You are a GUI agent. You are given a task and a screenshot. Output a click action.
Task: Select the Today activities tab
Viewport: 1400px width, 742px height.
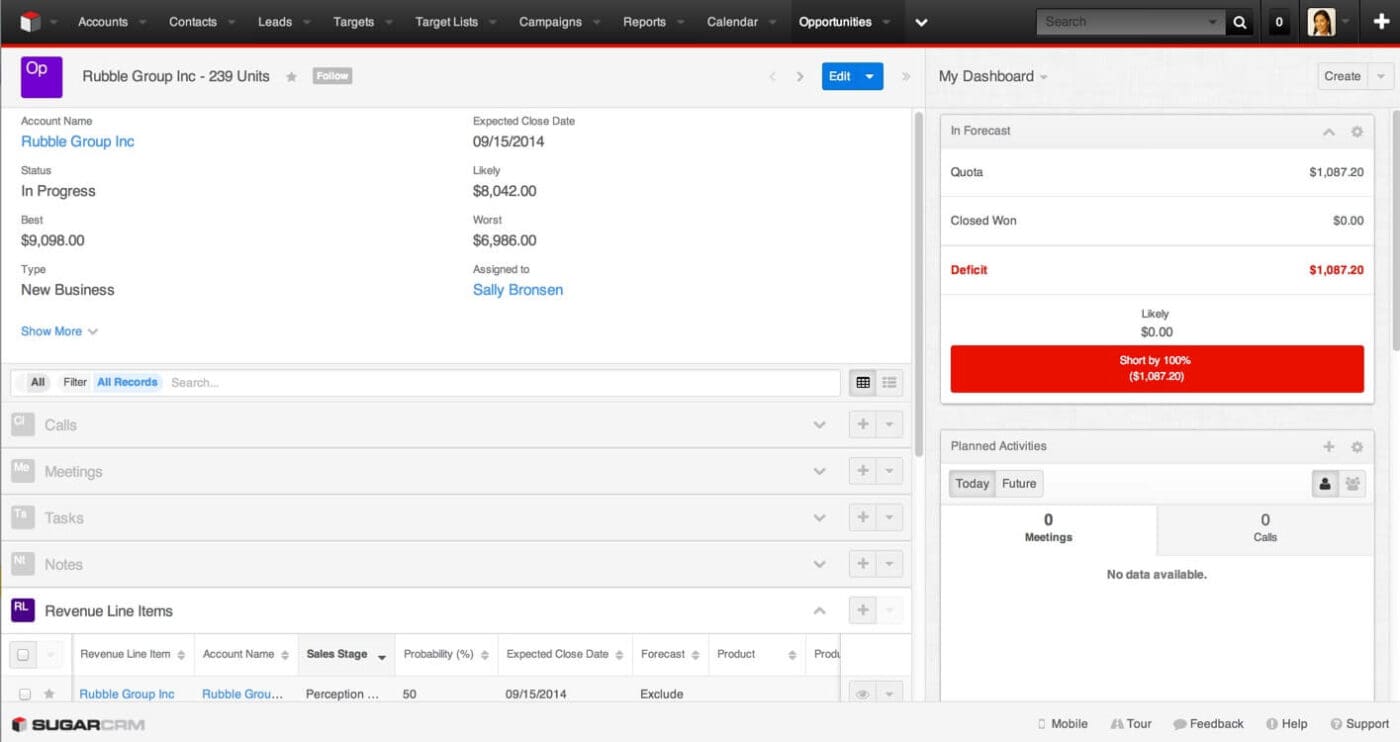972,484
